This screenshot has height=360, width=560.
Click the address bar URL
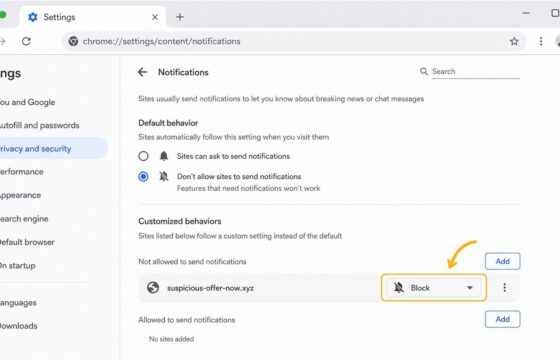[x=161, y=41]
